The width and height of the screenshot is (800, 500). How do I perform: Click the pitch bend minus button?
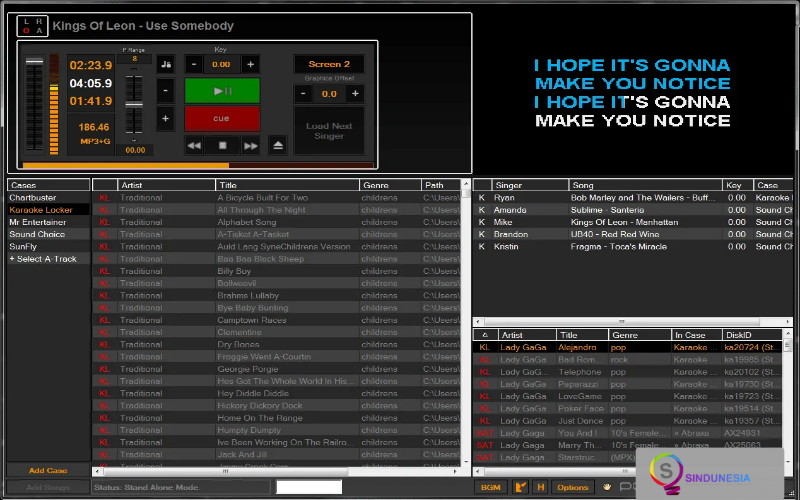click(x=165, y=91)
